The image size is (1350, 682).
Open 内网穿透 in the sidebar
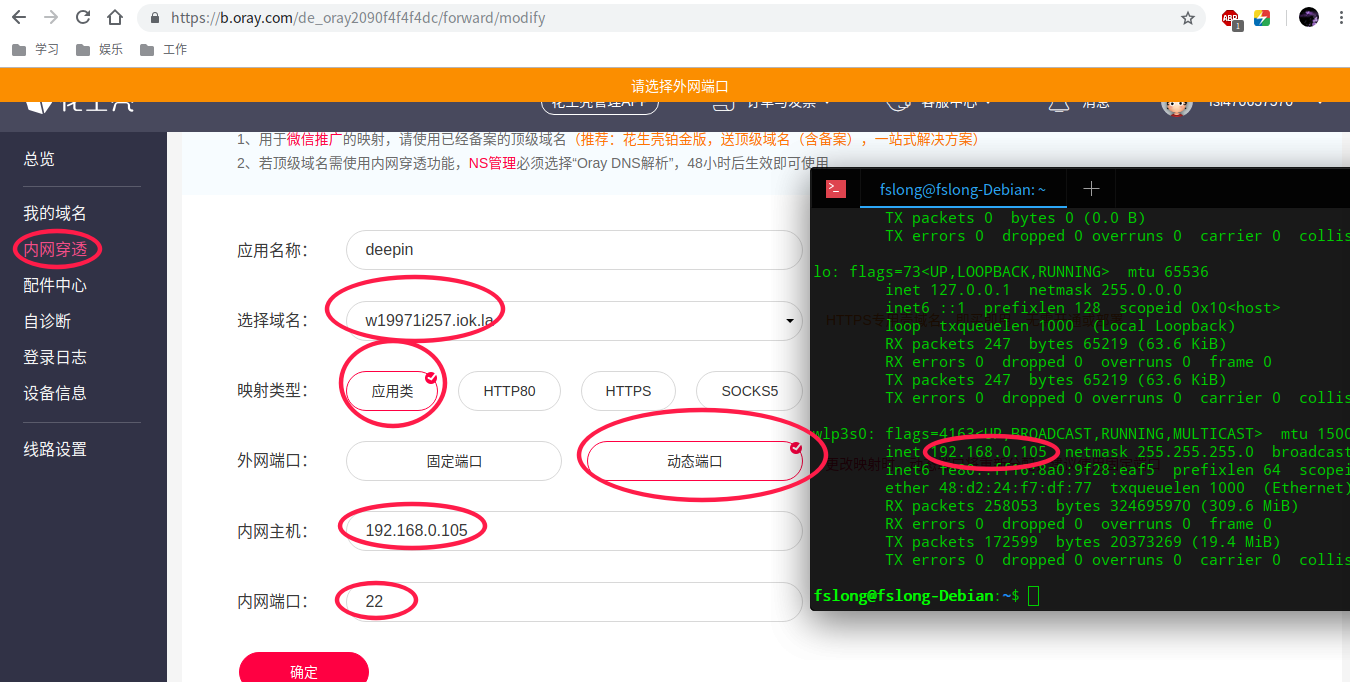click(55, 249)
